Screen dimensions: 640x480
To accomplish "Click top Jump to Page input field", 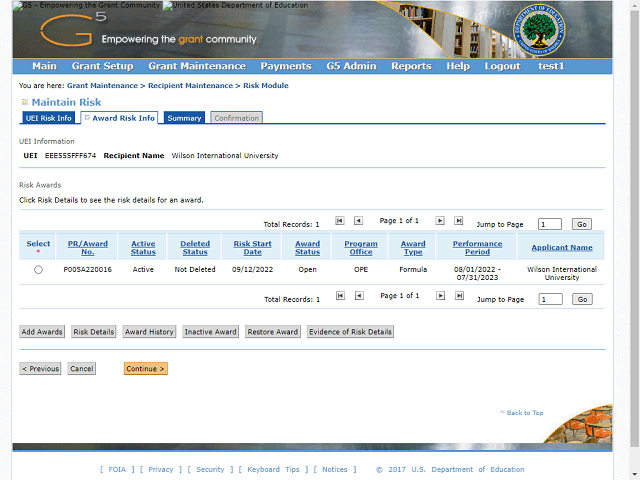I will click(549, 224).
